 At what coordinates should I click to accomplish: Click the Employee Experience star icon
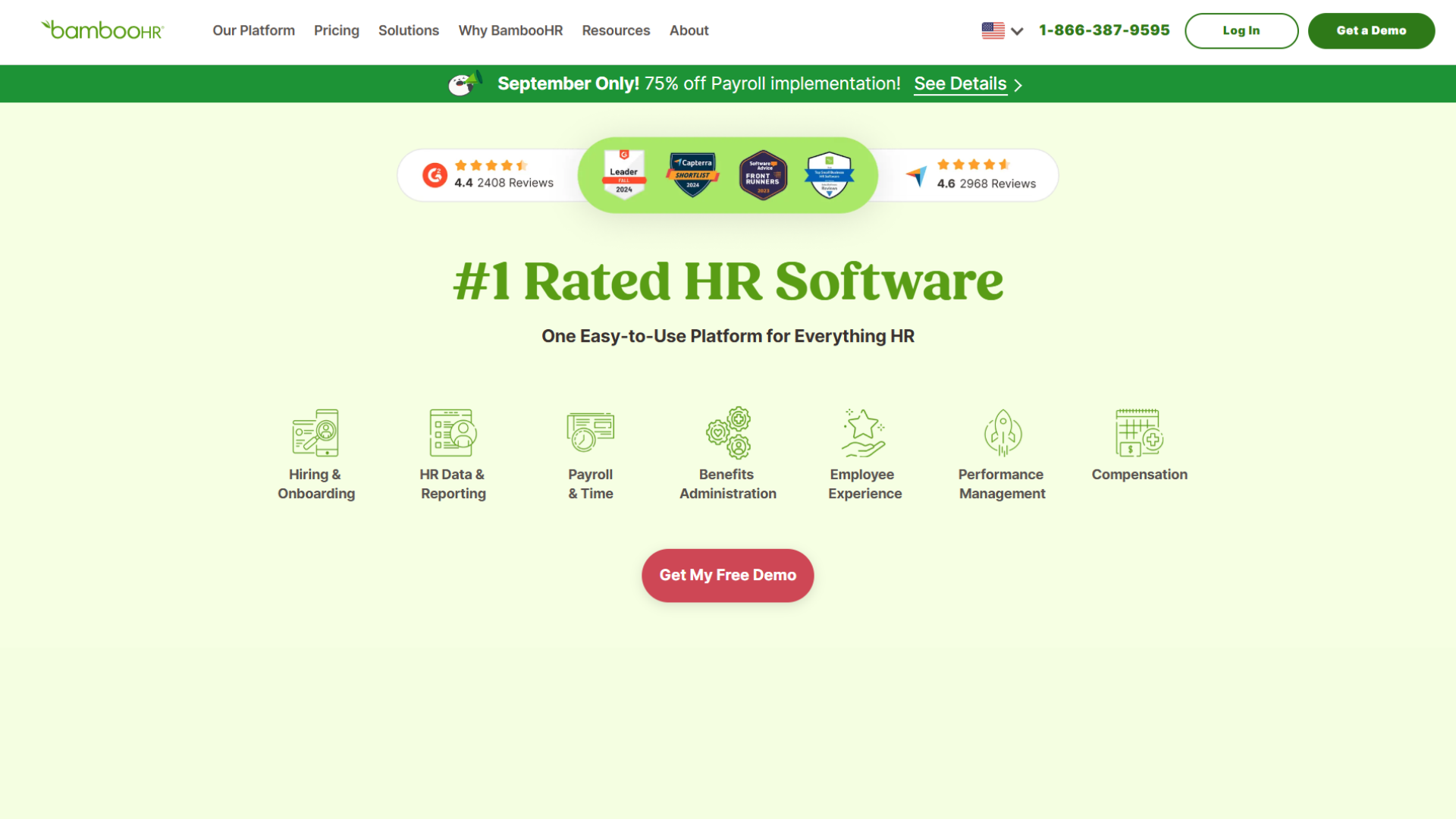click(x=864, y=433)
